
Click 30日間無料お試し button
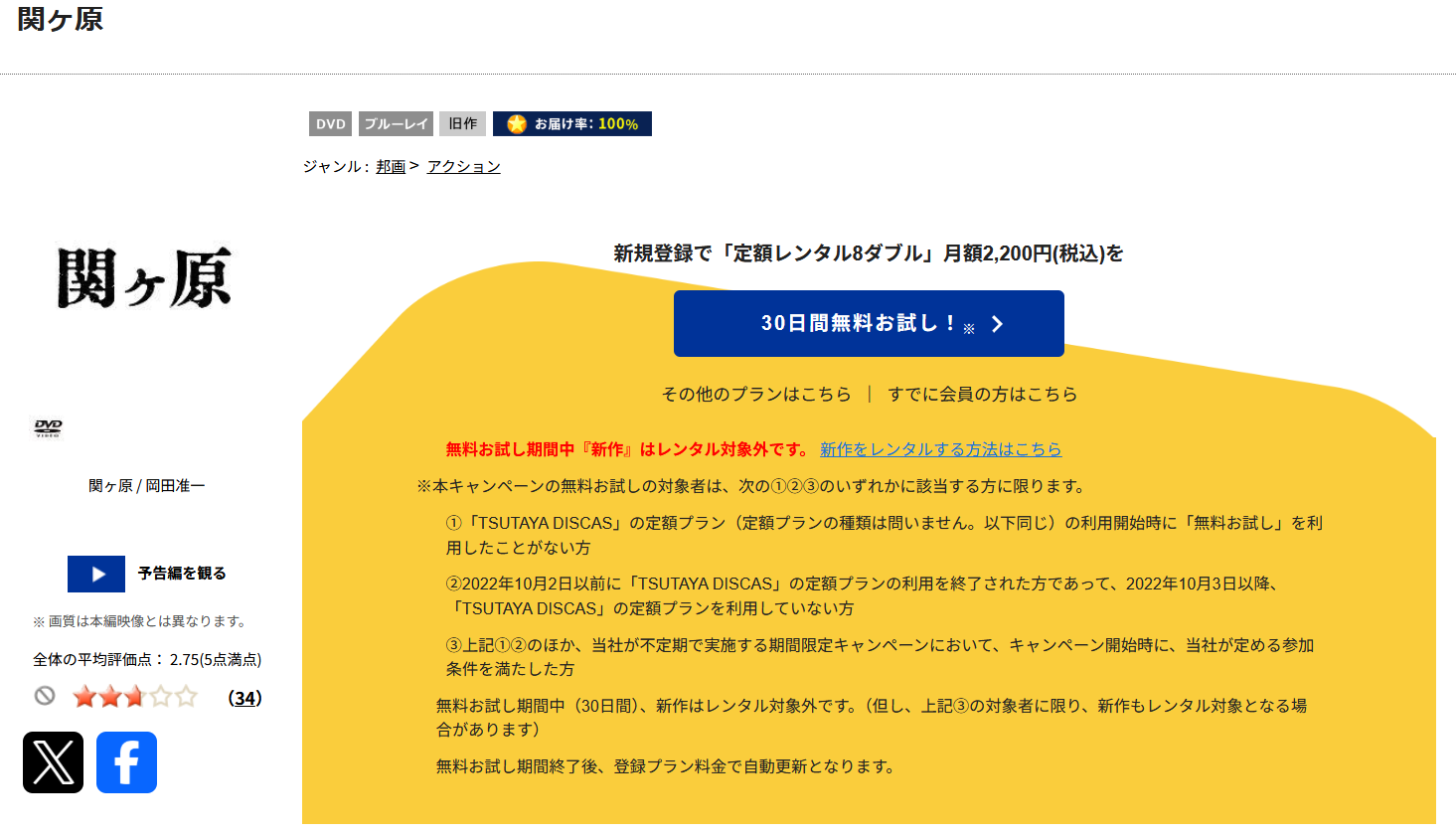869,323
